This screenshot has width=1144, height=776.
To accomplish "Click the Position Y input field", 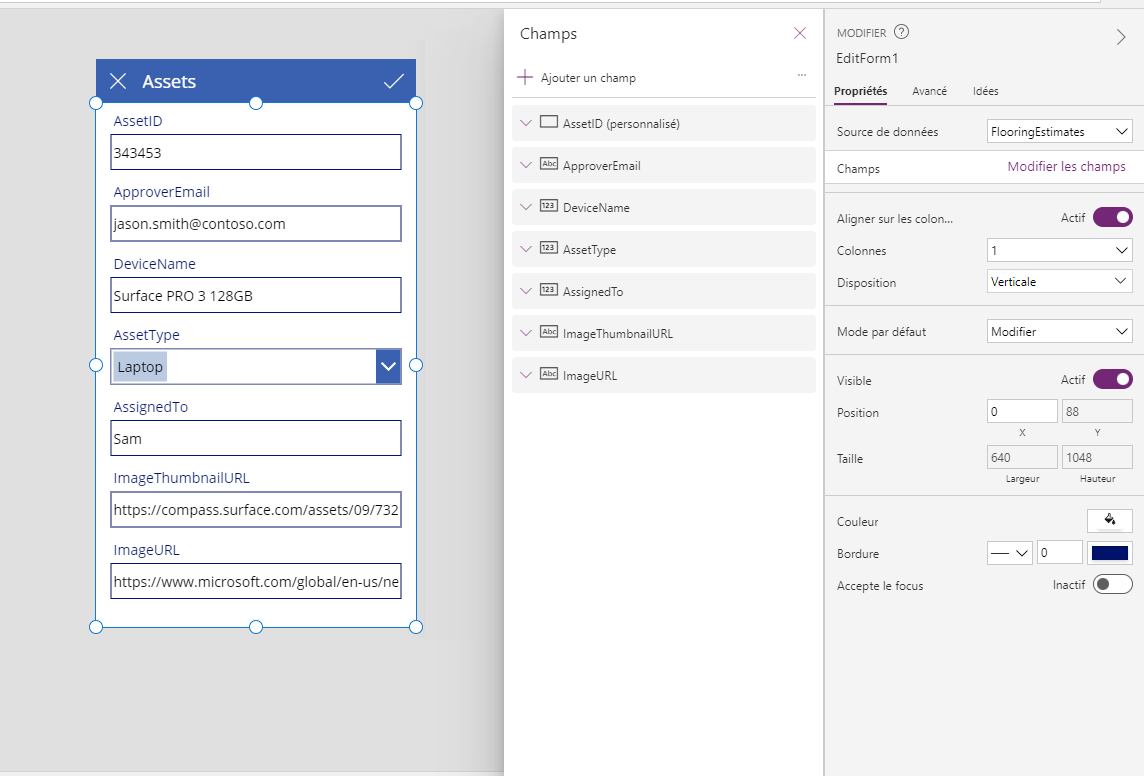I will 1097,411.
